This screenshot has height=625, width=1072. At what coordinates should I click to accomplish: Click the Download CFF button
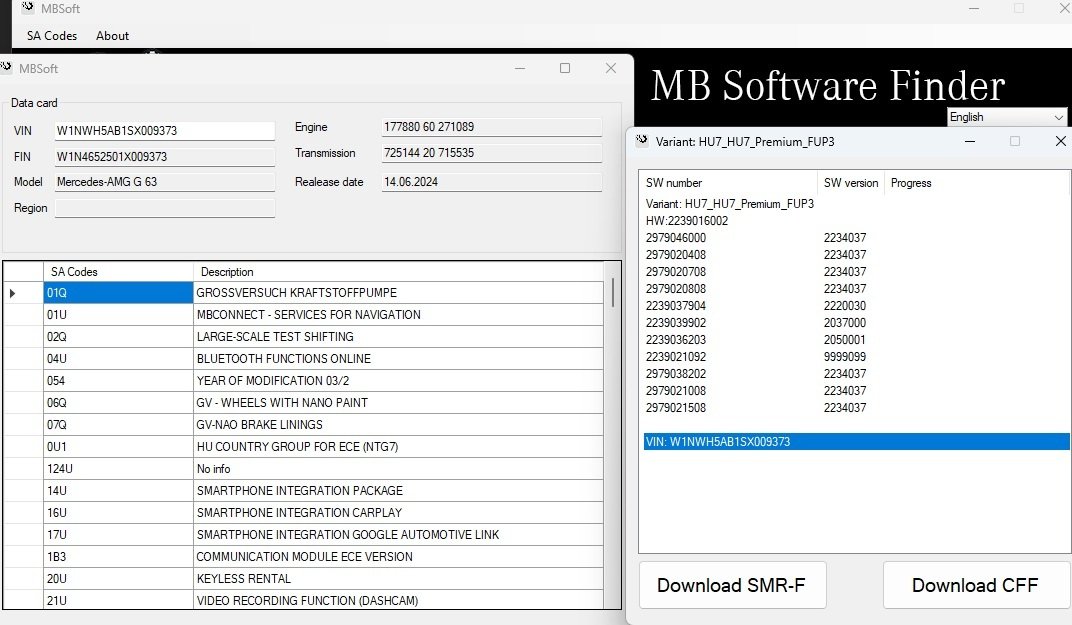tap(974, 585)
